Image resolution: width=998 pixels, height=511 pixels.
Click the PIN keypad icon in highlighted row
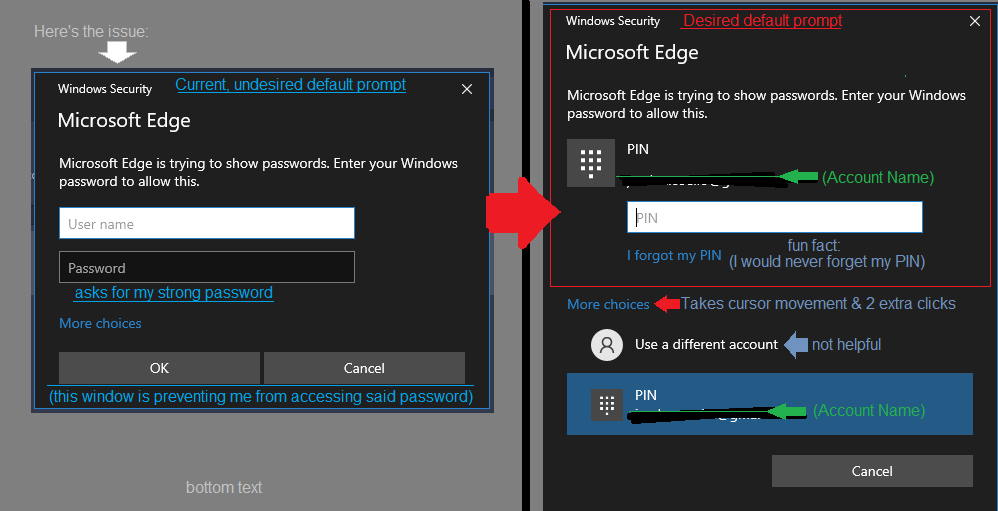[607, 405]
